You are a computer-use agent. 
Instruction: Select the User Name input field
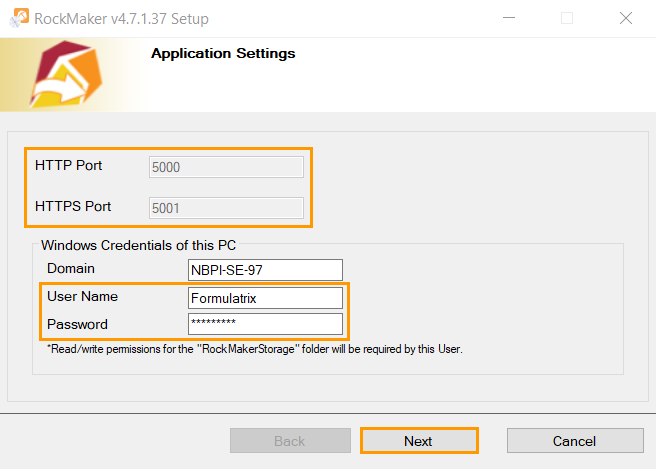(x=265, y=297)
